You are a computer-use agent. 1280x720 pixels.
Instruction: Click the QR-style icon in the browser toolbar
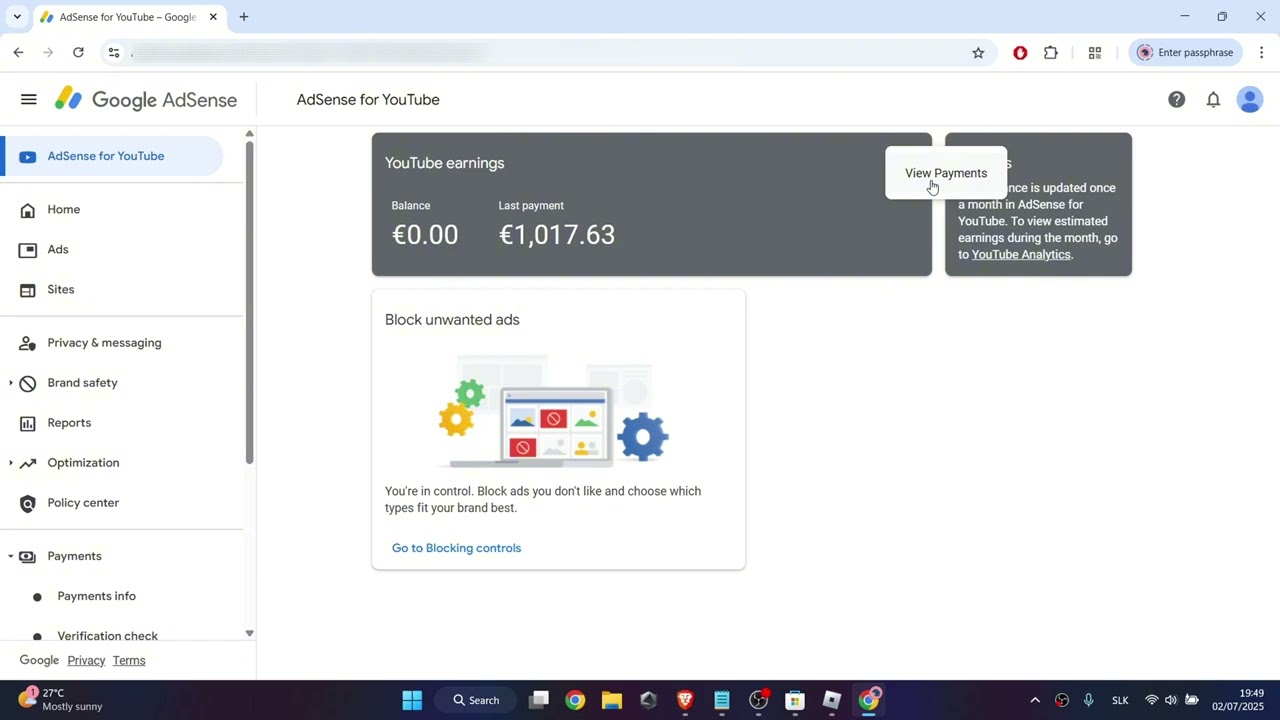click(x=1095, y=52)
